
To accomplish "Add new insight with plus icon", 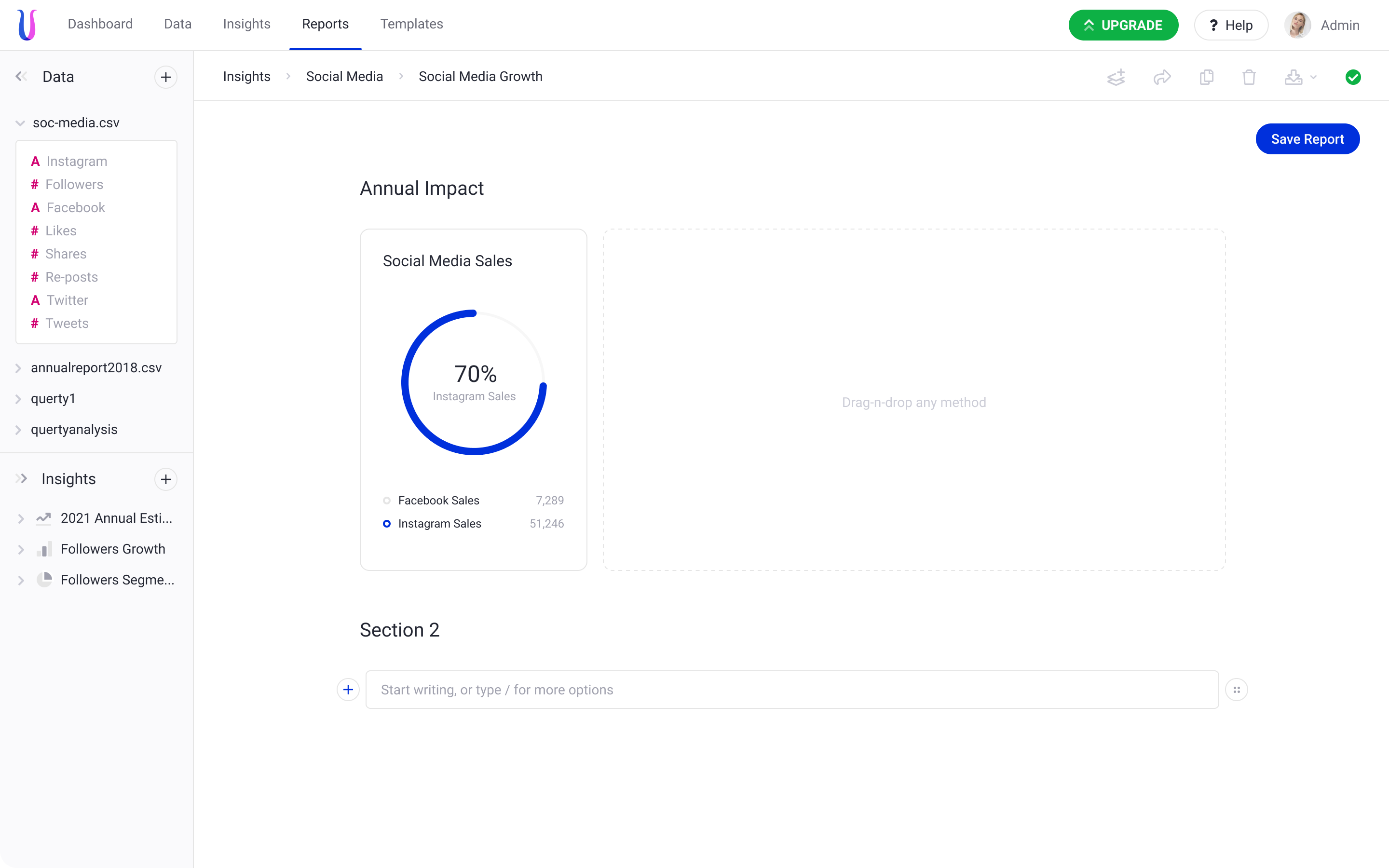I will click(x=166, y=479).
